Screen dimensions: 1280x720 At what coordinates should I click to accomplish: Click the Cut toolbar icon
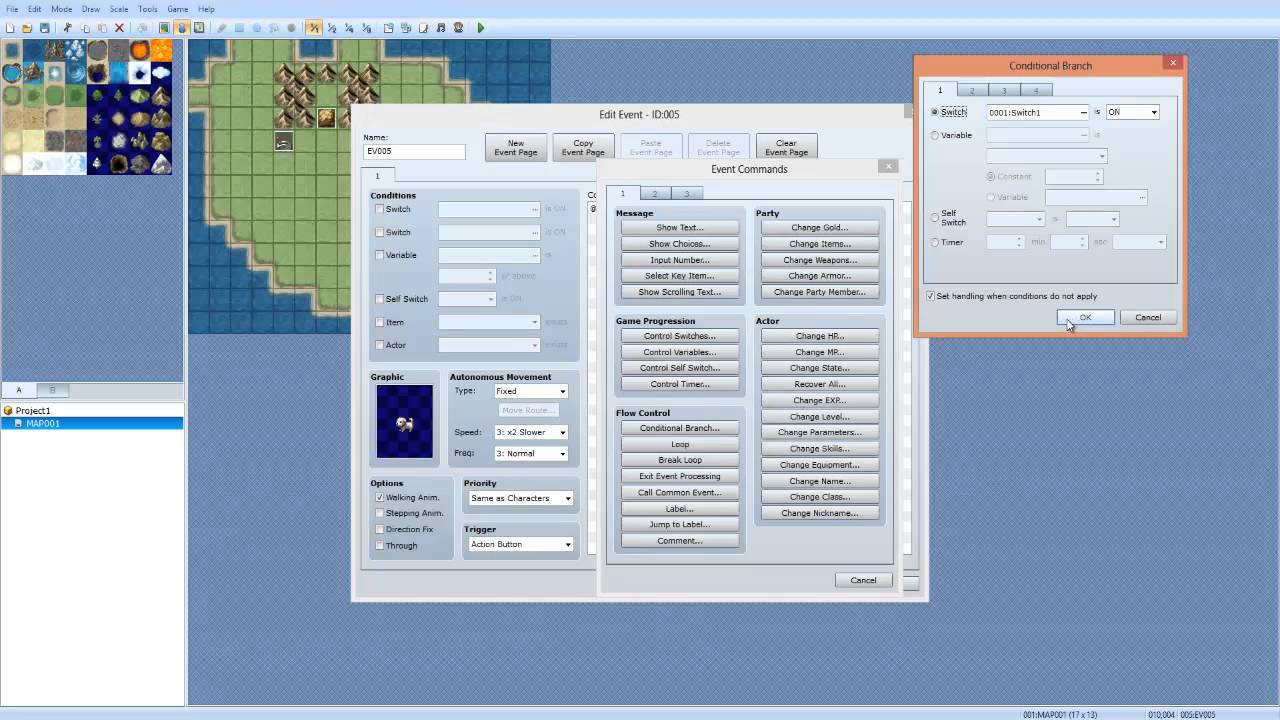68,28
